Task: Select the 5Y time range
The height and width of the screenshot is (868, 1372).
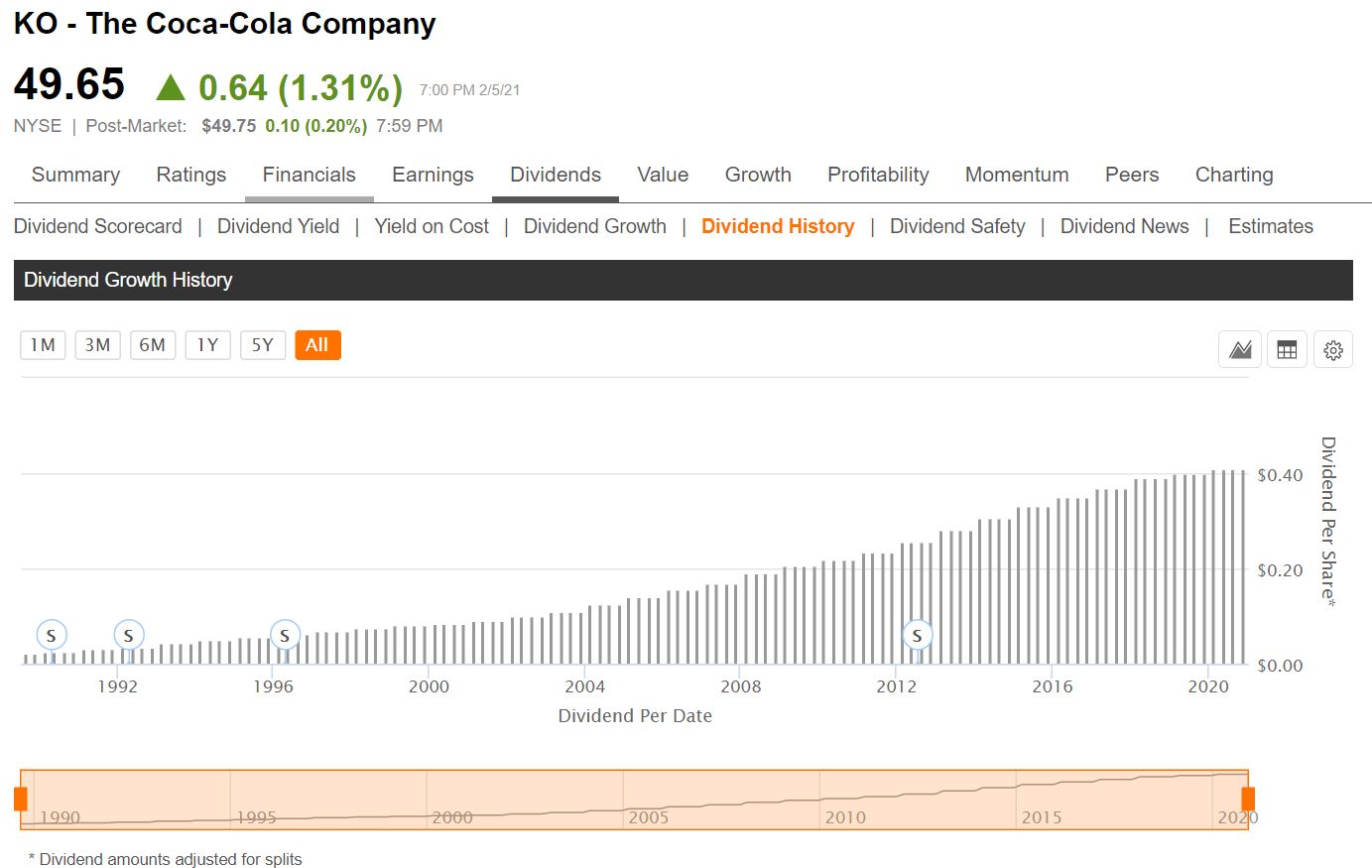Action: point(262,345)
